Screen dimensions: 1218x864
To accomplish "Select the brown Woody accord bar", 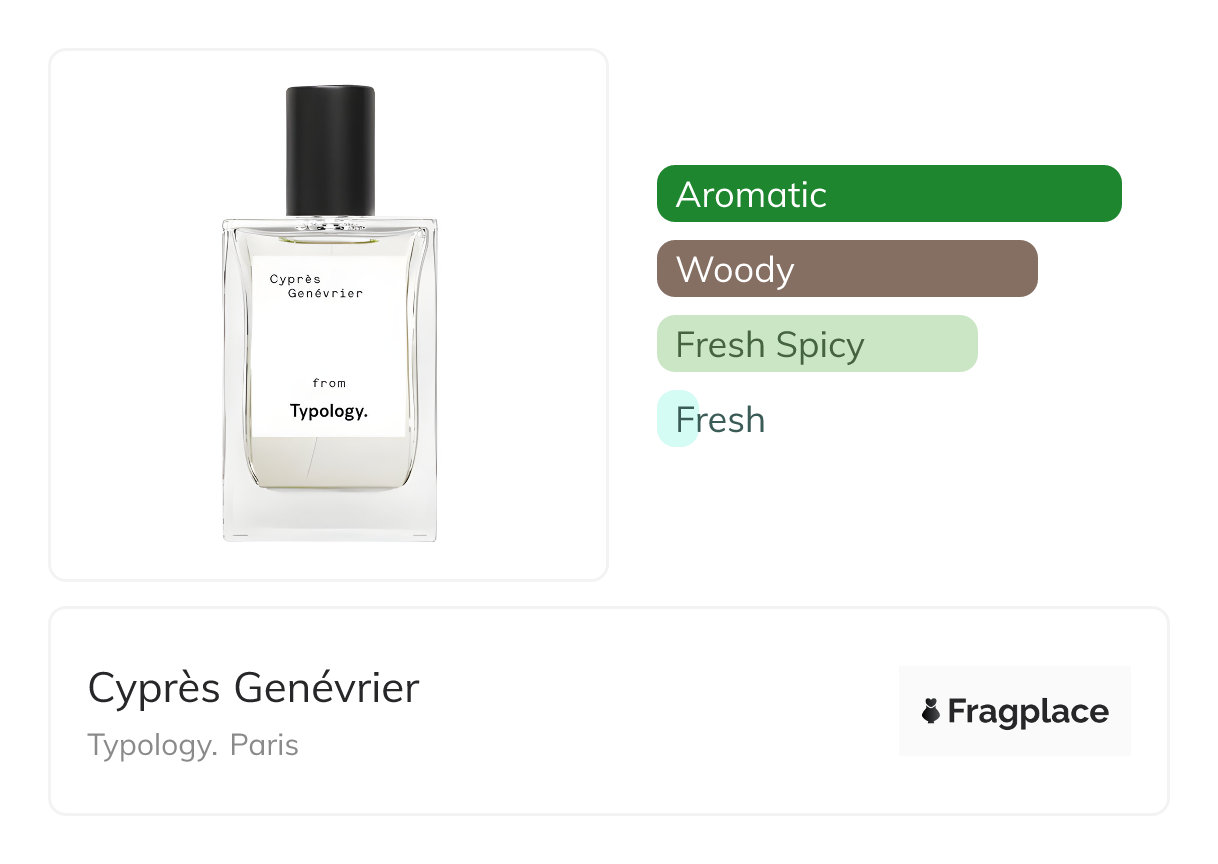I will point(847,269).
